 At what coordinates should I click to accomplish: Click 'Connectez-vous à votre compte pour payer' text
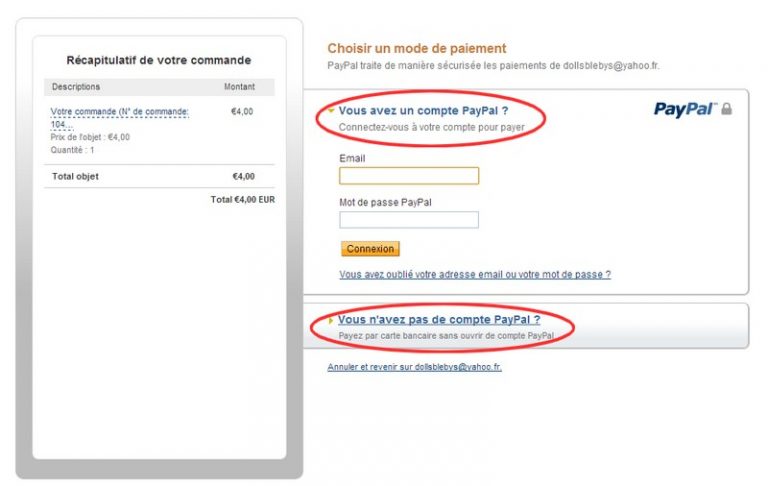click(432, 127)
